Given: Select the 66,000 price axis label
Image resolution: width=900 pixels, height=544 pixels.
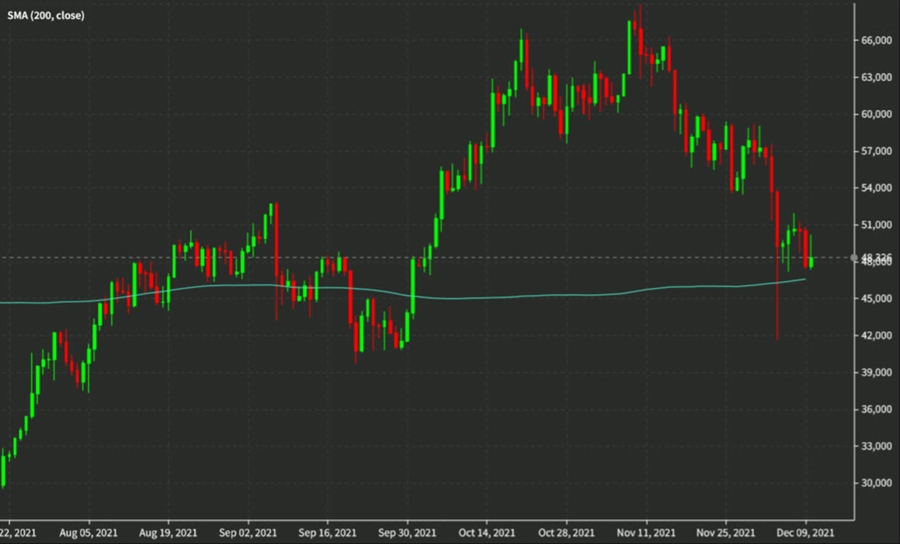Looking at the screenshot, I should (x=875, y=40).
